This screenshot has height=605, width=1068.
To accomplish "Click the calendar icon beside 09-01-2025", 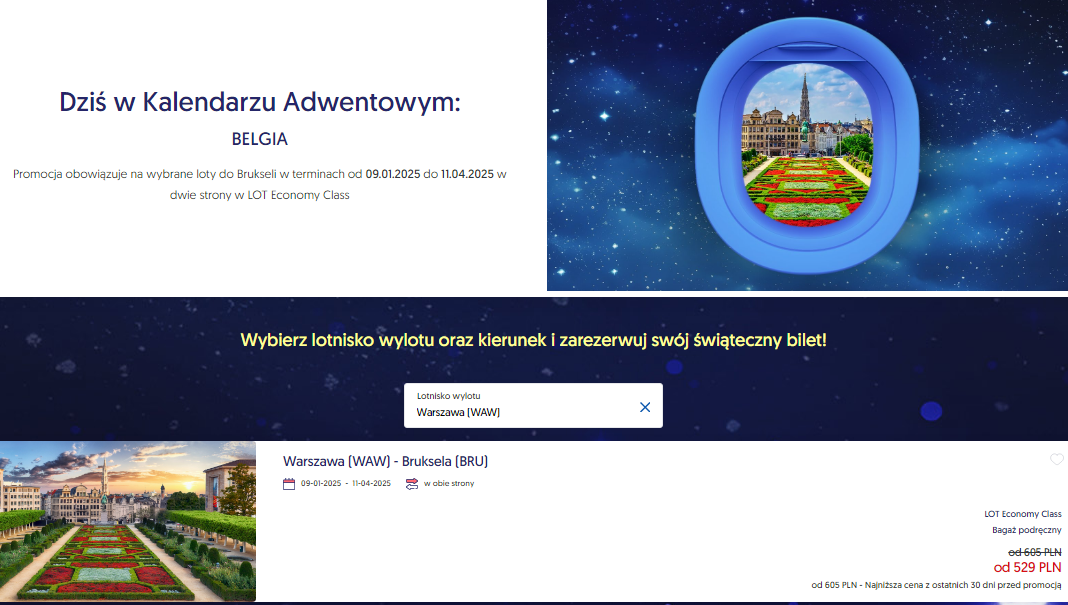I will [x=289, y=484].
